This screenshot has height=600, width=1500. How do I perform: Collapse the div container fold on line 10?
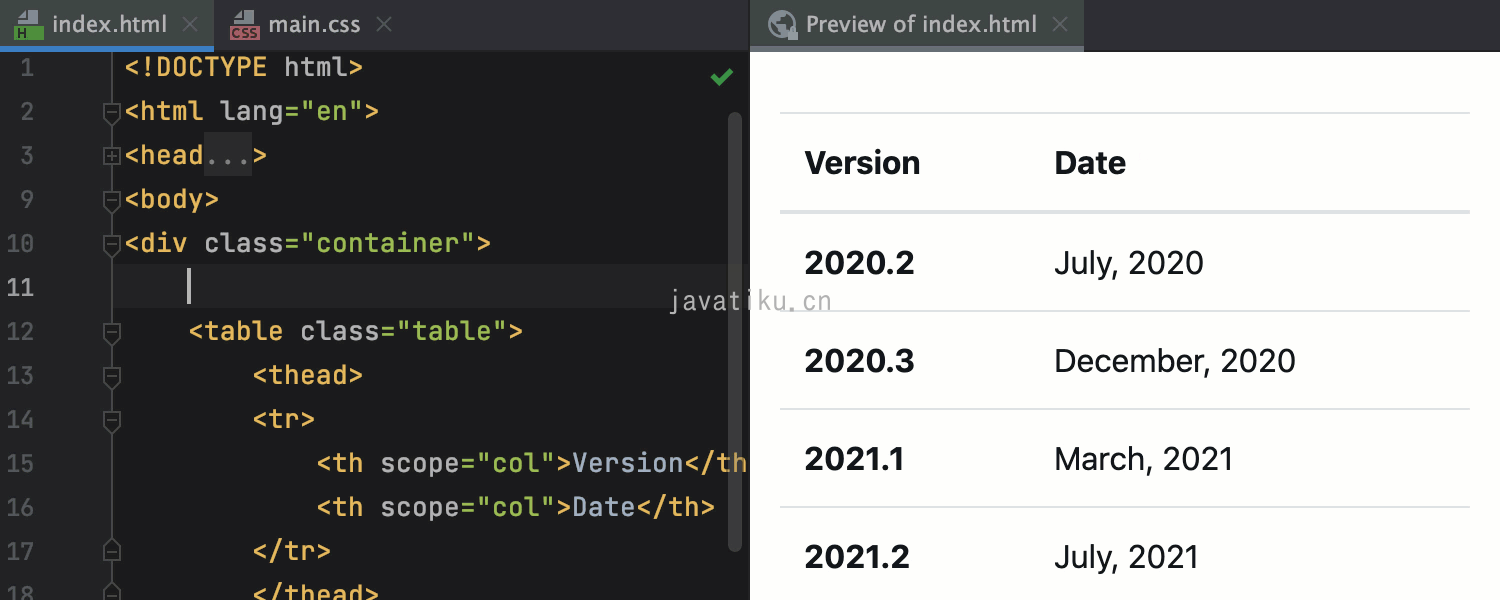pos(112,244)
